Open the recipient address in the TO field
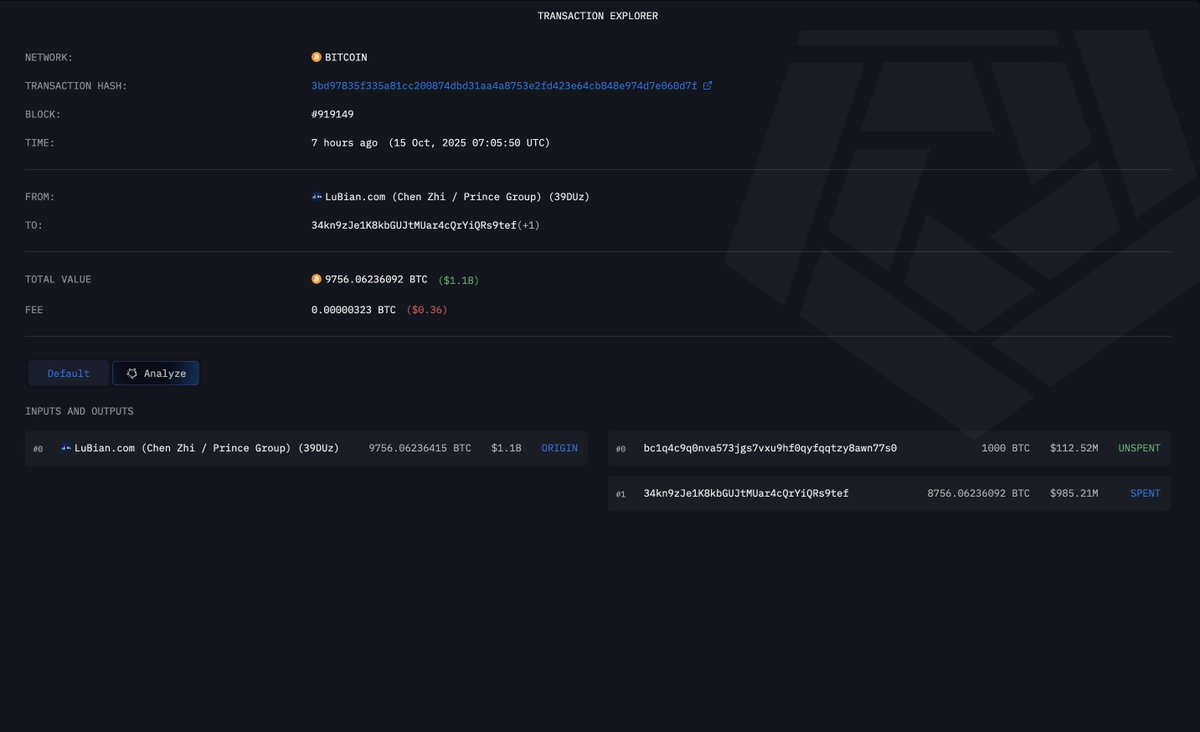Image resolution: width=1200 pixels, height=732 pixels. pos(414,225)
